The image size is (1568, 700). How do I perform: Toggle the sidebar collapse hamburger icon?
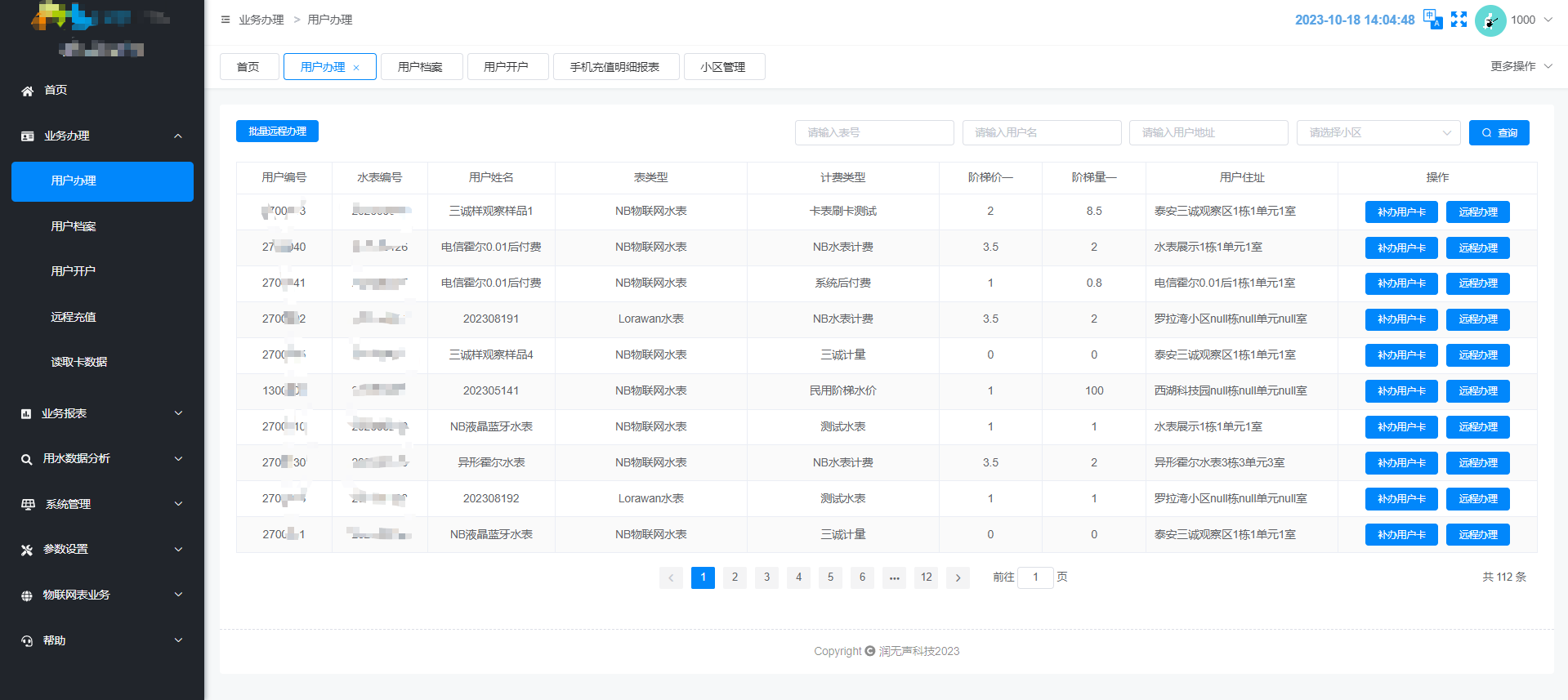pos(226,20)
